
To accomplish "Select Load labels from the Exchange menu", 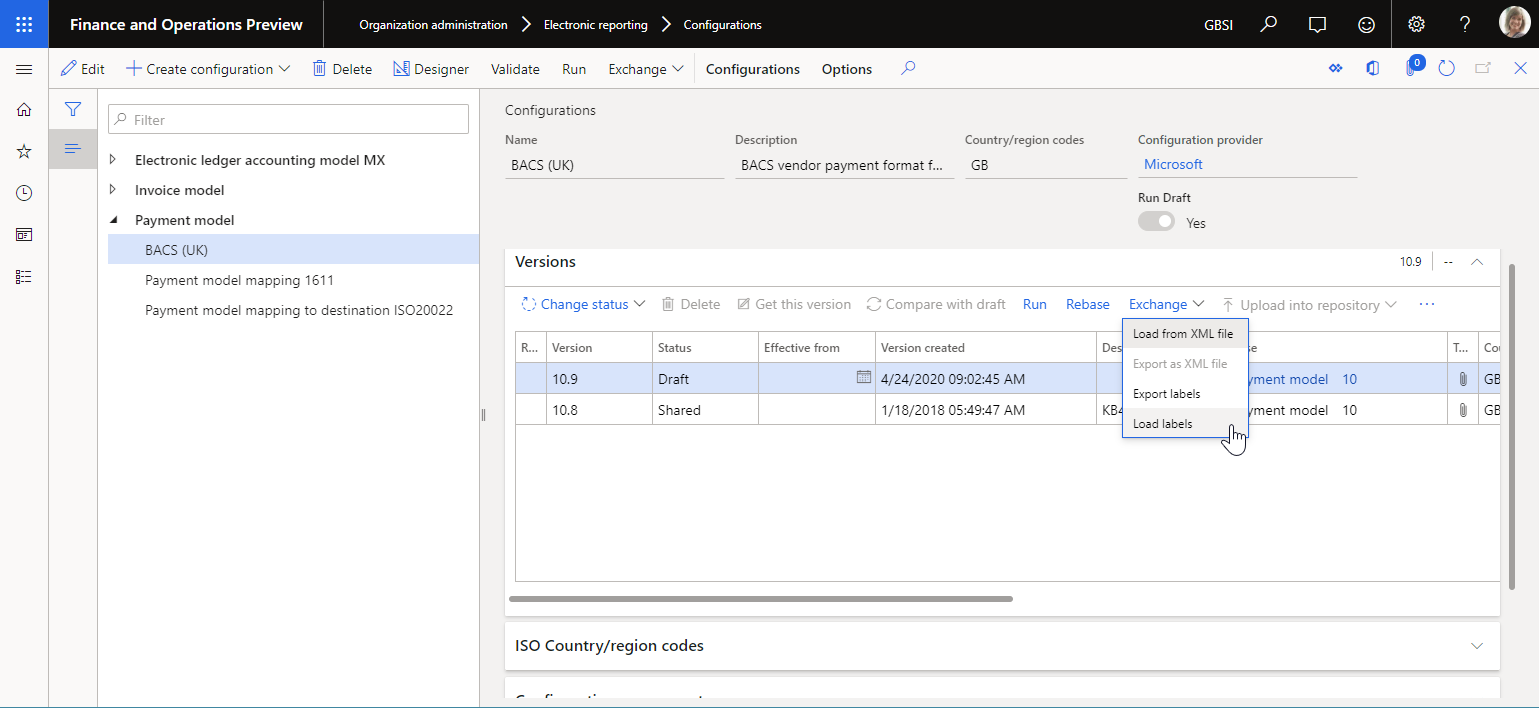I will 1163,423.
